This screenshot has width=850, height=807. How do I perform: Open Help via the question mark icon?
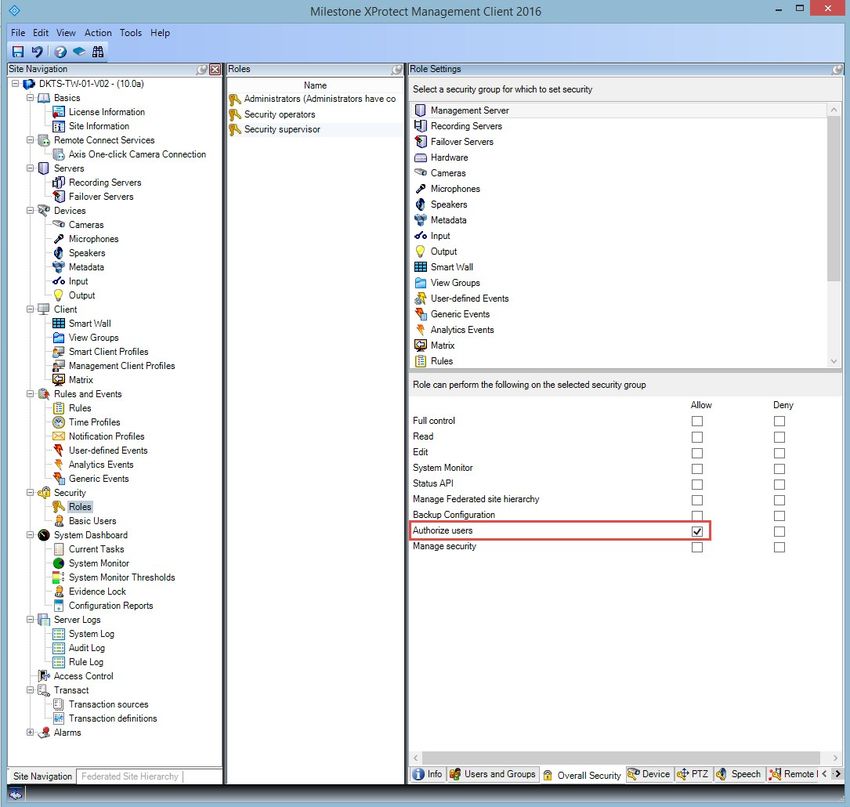tap(60, 51)
